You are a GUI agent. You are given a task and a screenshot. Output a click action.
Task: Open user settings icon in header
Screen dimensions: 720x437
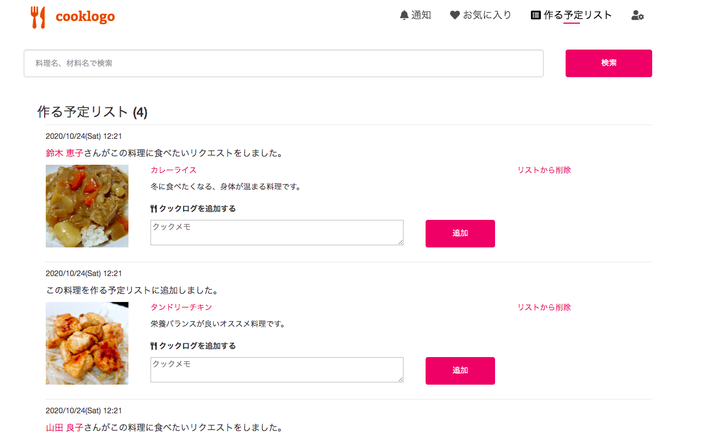coord(637,16)
